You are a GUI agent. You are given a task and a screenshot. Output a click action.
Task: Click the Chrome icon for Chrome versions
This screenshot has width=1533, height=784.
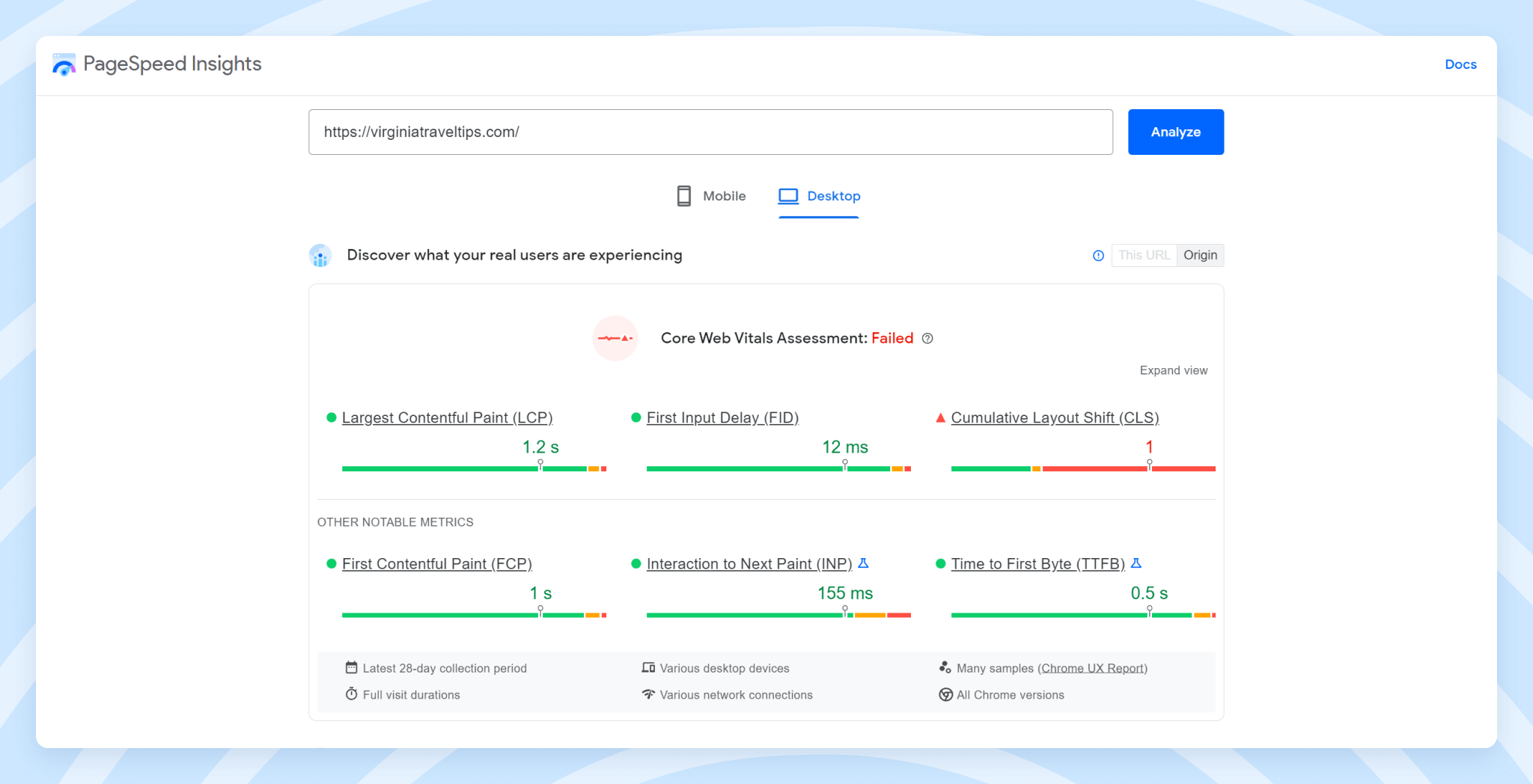coord(945,694)
